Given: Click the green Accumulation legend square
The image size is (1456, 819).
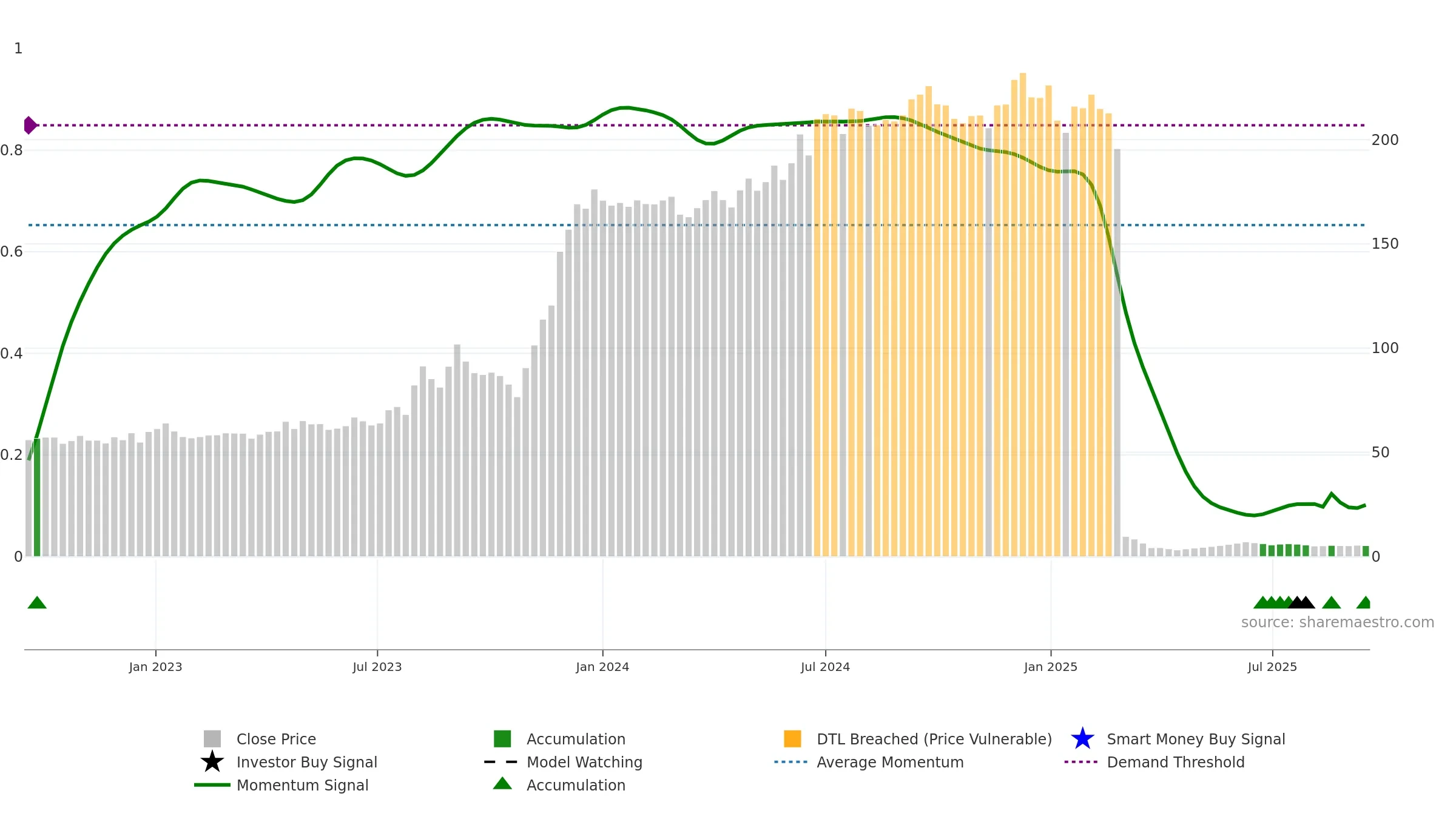Looking at the screenshot, I should tap(502, 739).
